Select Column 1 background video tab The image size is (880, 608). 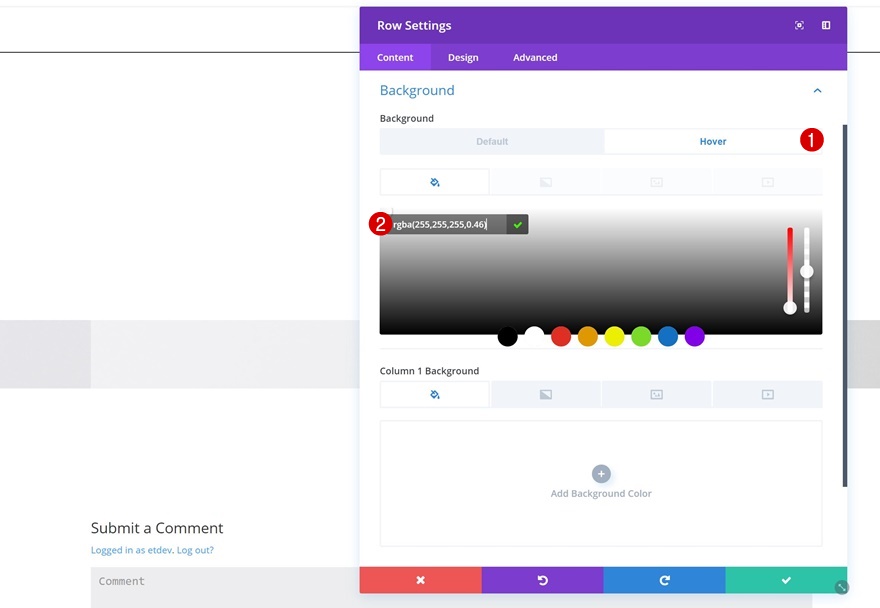point(767,395)
